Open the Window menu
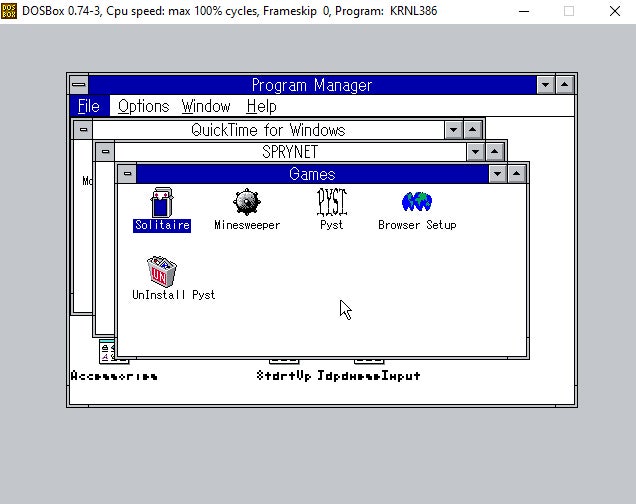Screen dimensions: 636x504 click(x=206, y=106)
